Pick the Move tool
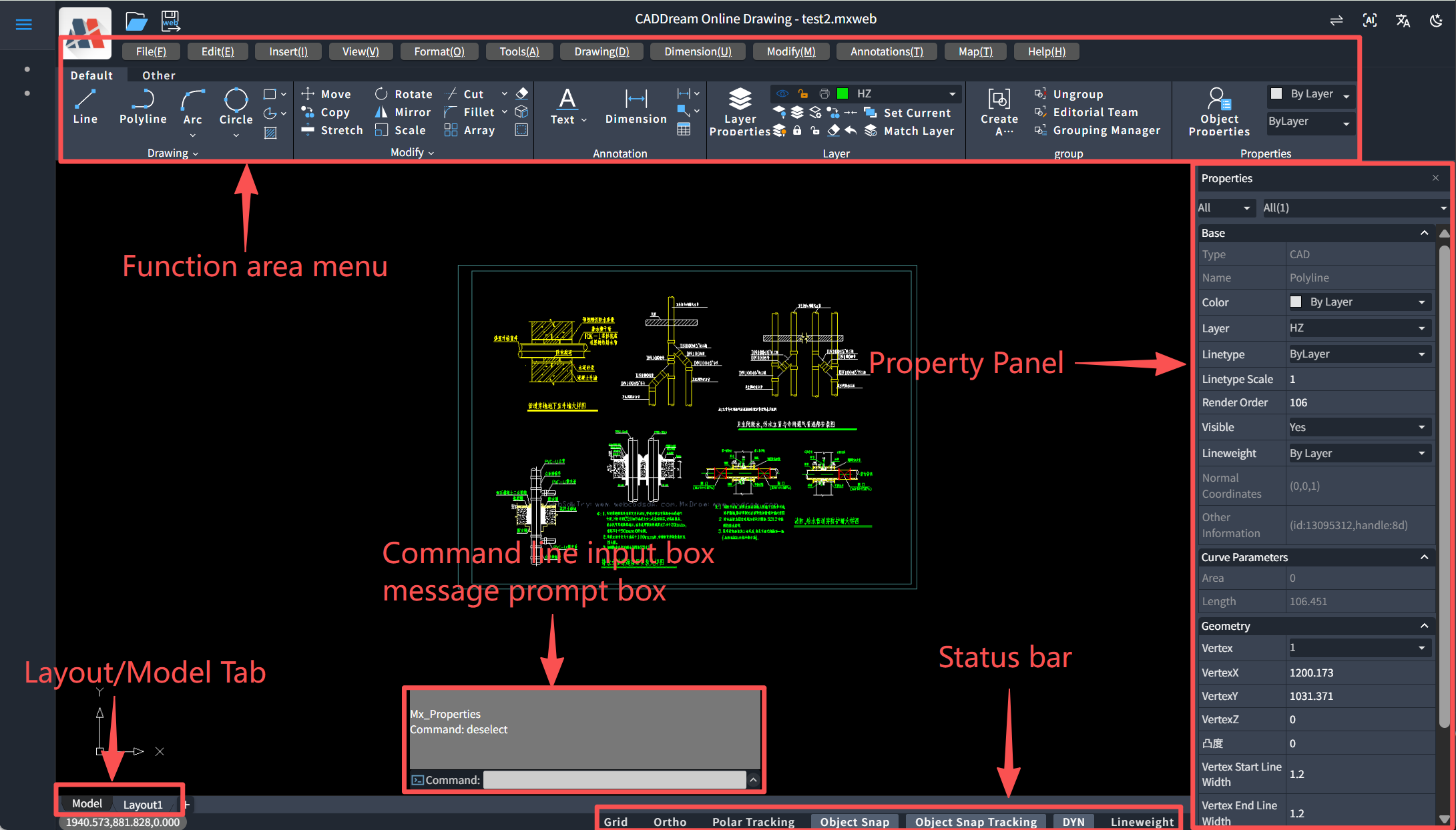 [x=326, y=94]
